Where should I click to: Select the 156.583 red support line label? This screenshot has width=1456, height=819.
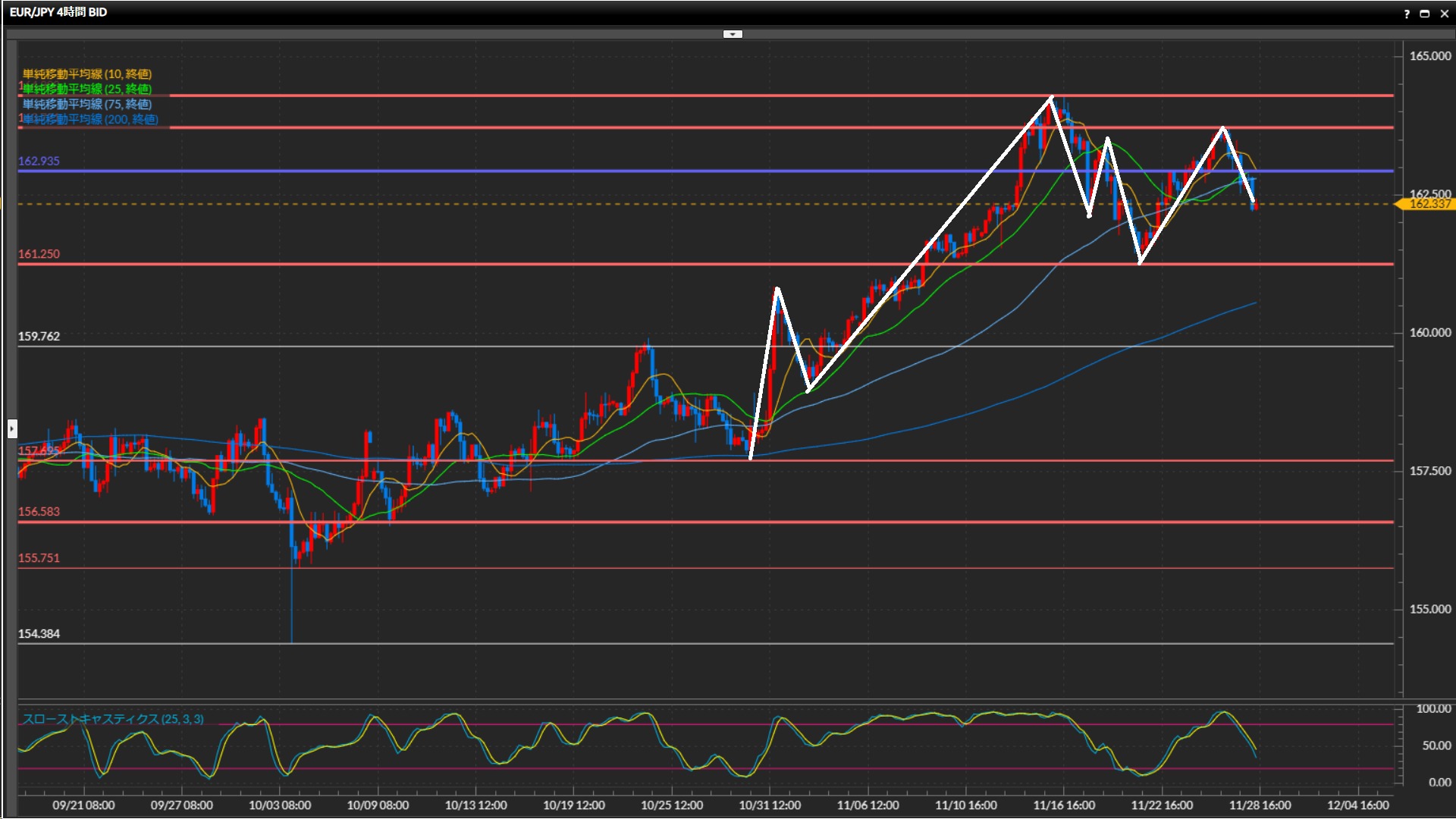click(x=39, y=512)
